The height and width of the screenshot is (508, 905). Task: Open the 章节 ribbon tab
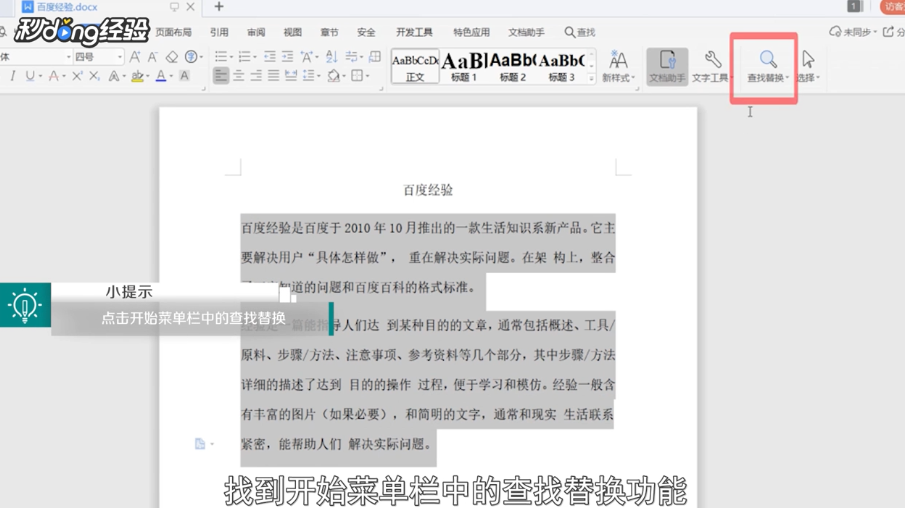(x=330, y=32)
